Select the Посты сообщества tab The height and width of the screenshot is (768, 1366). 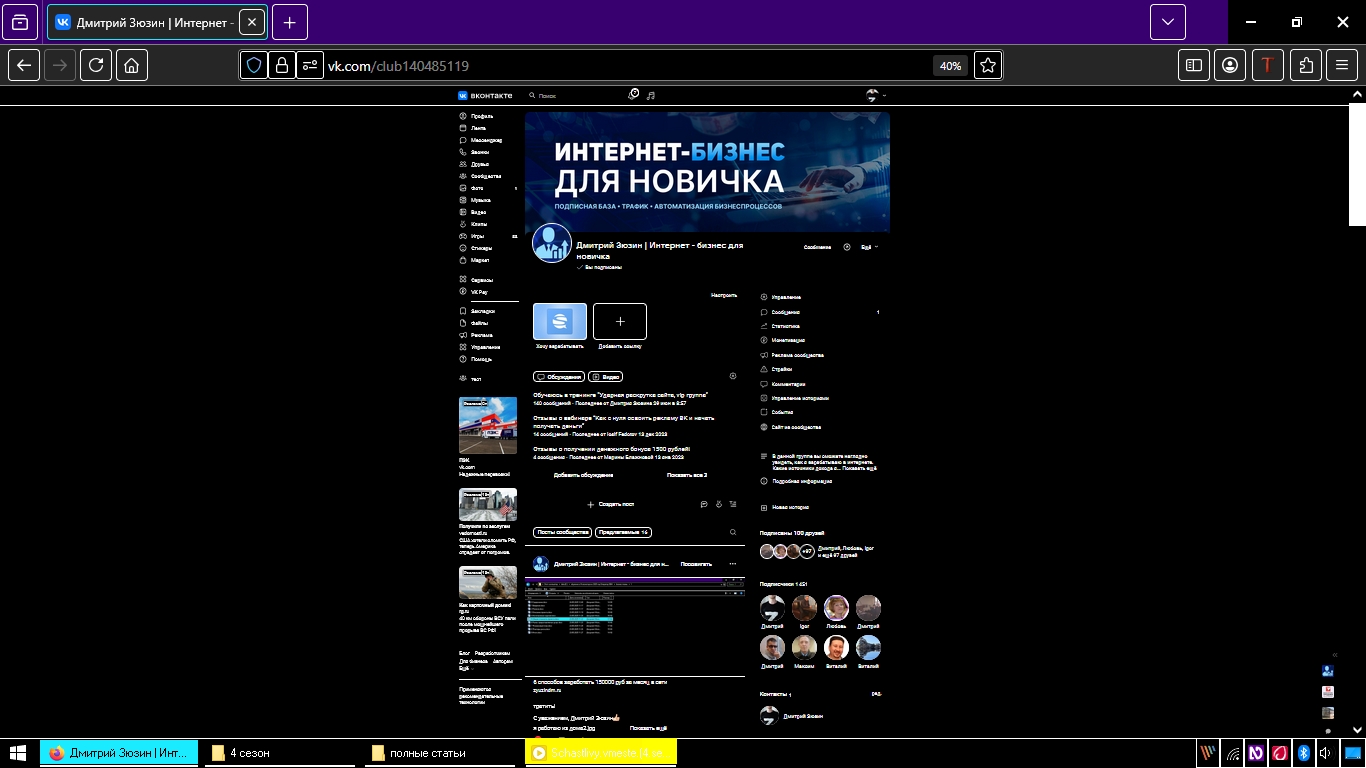coord(563,532)
